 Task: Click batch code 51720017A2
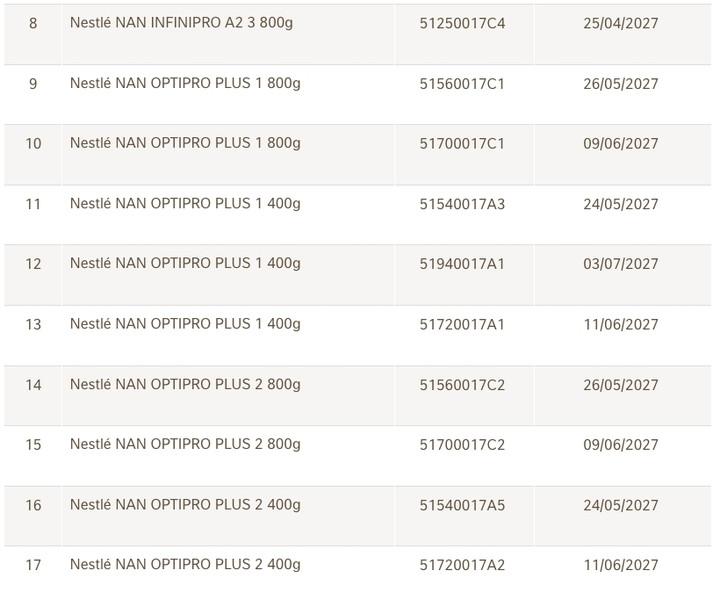pos(462,565)
